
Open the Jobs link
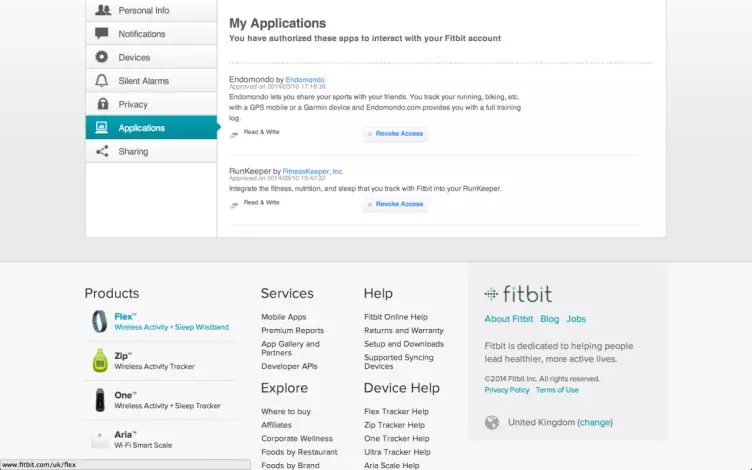(576, 319)
